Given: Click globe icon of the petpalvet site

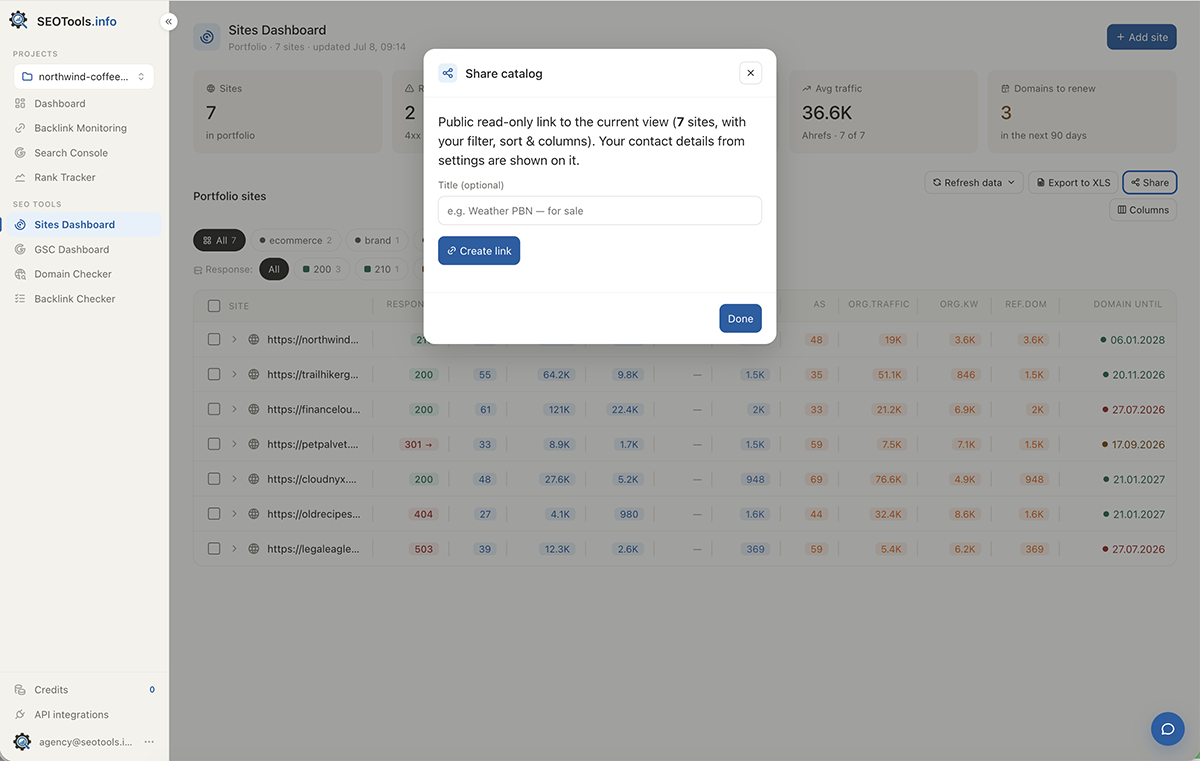Looking at the screenshot, I should point(254,444).
